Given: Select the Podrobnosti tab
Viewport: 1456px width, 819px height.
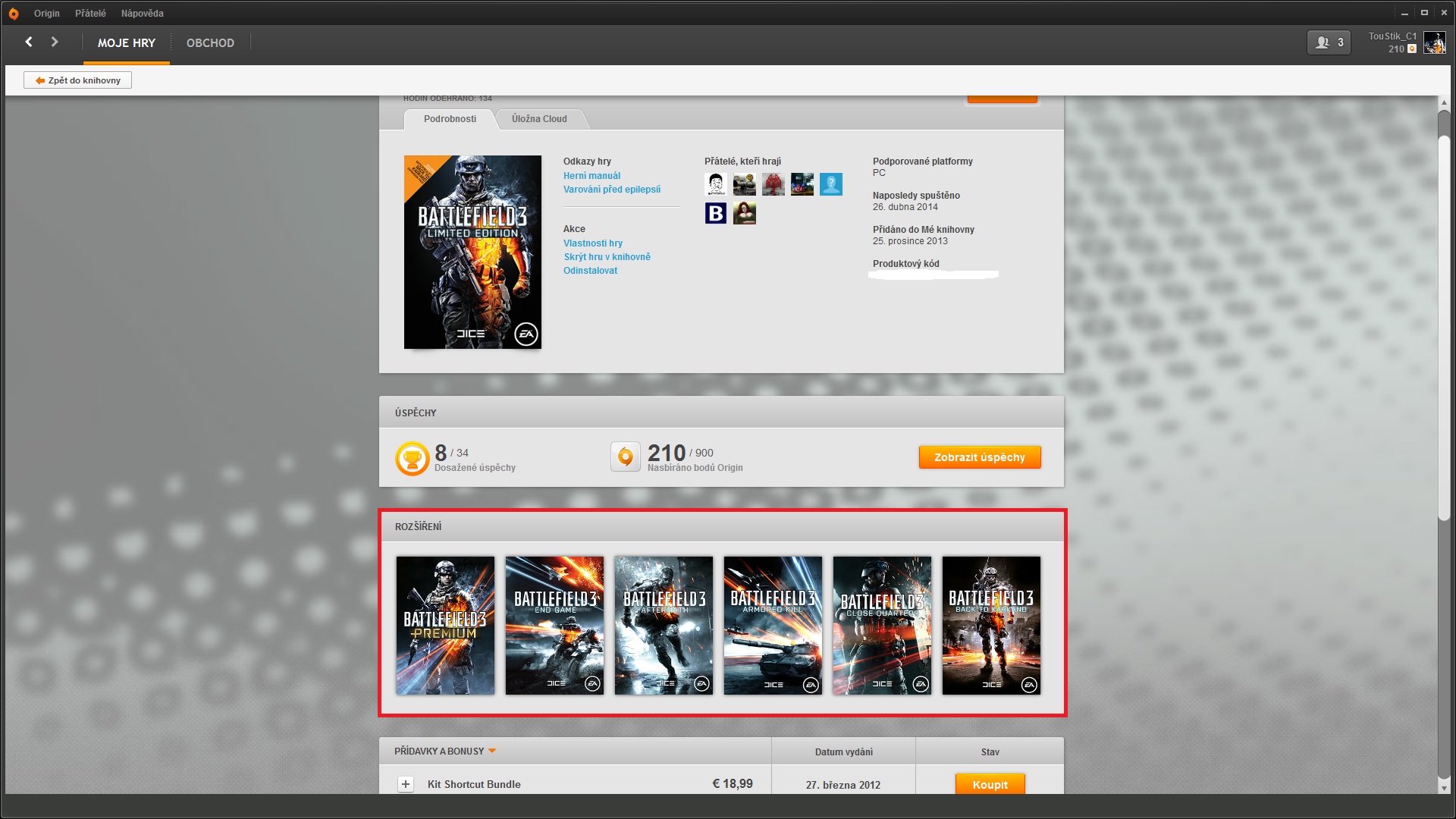Looking at the screenshot, I should [450, 119].
